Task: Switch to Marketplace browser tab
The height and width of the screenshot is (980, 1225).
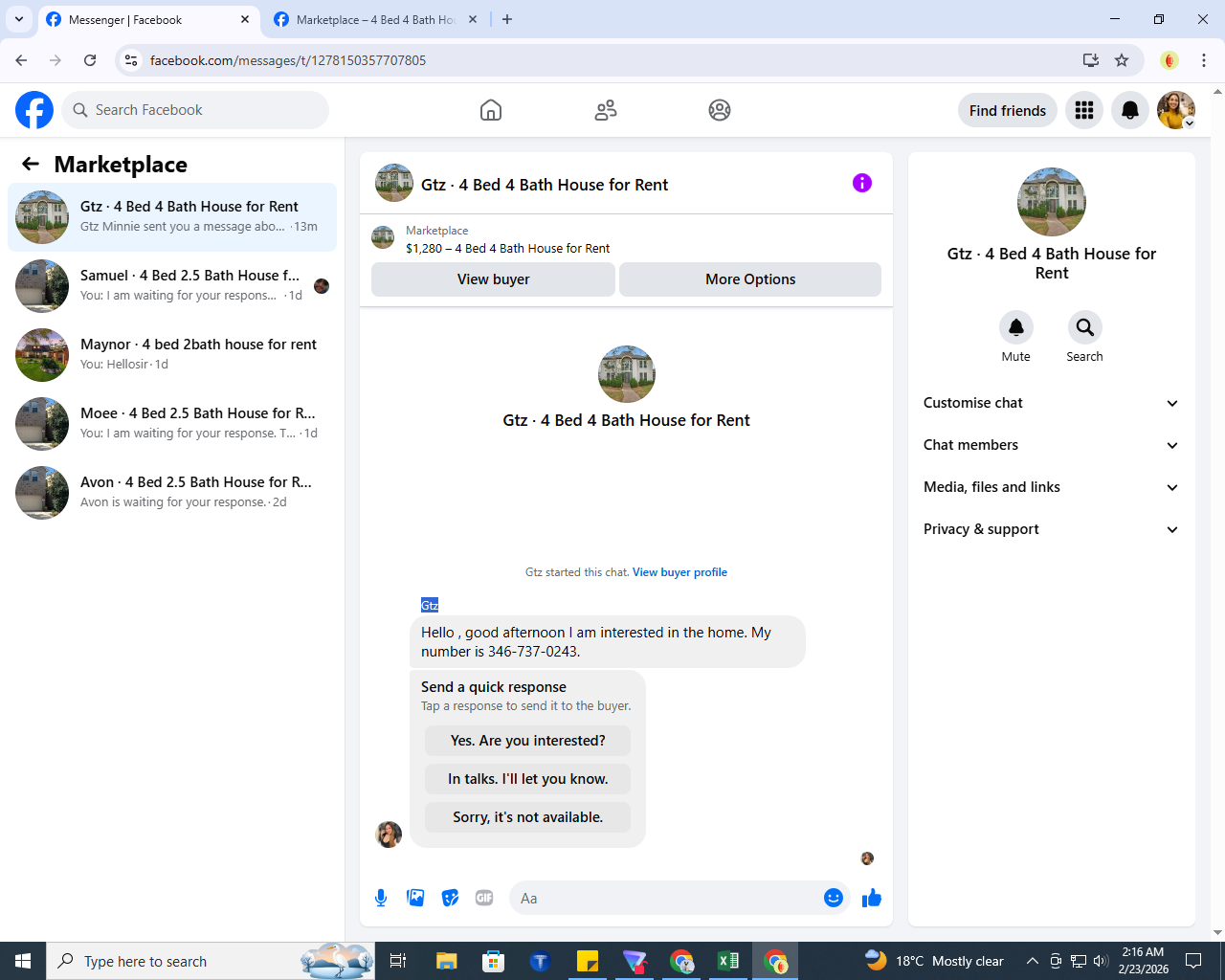Action: click(x=375, y=19)
